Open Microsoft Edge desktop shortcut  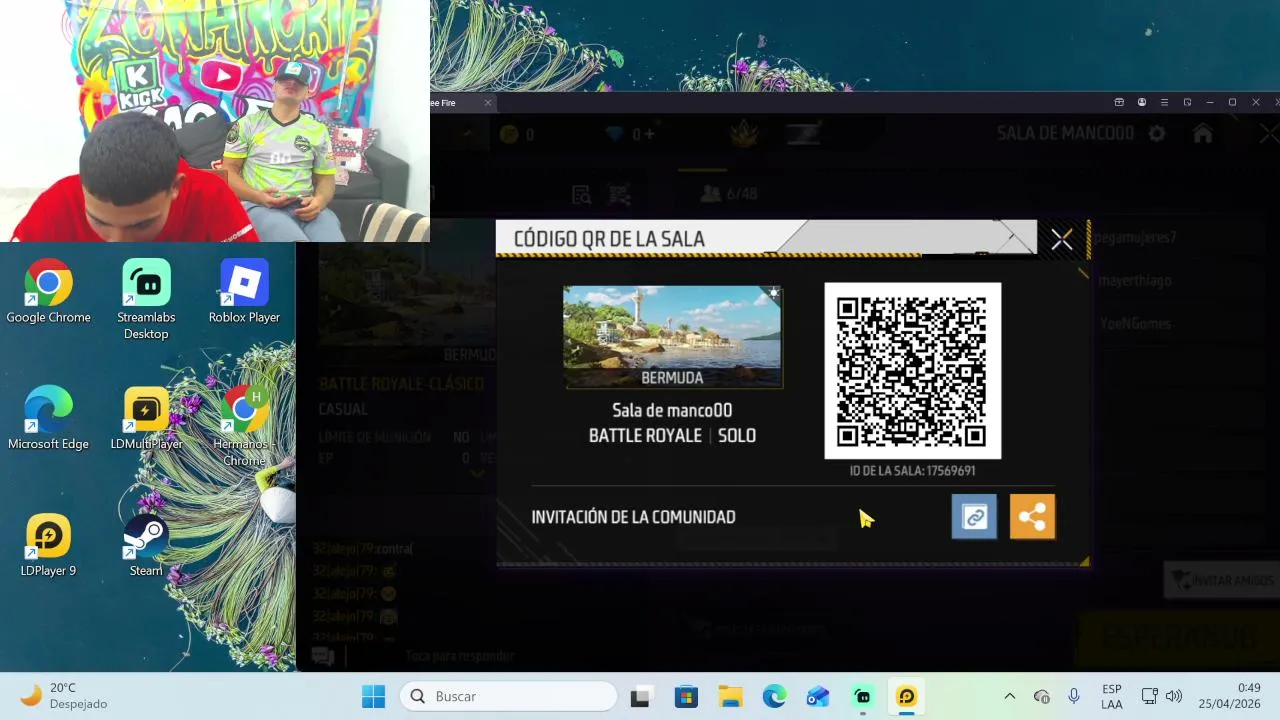click(48, 418)
